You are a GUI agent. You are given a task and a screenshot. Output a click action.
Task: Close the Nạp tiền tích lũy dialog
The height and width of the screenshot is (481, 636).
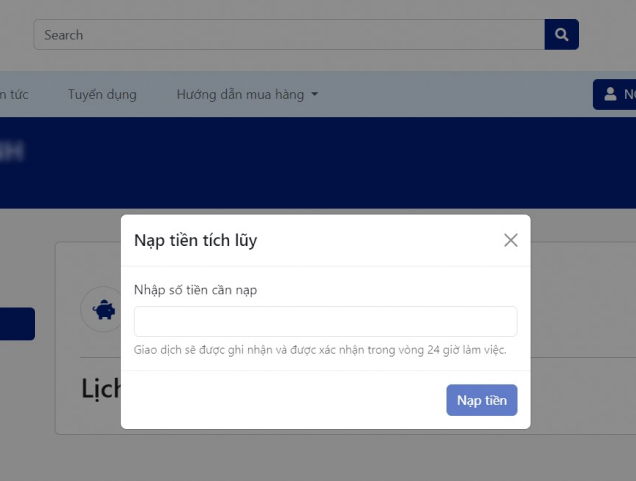click(511, 240)
